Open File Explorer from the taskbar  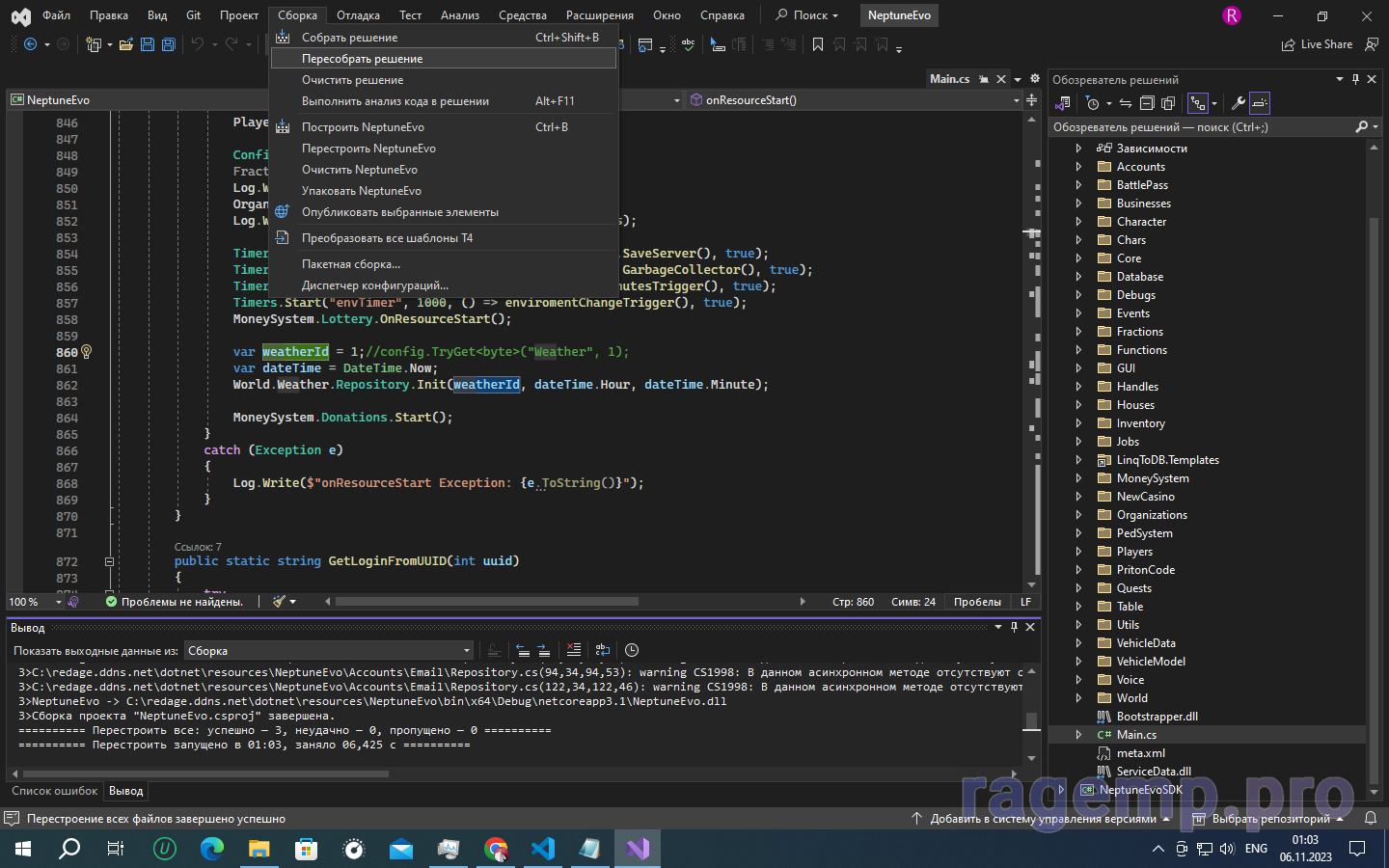point(259,849)
